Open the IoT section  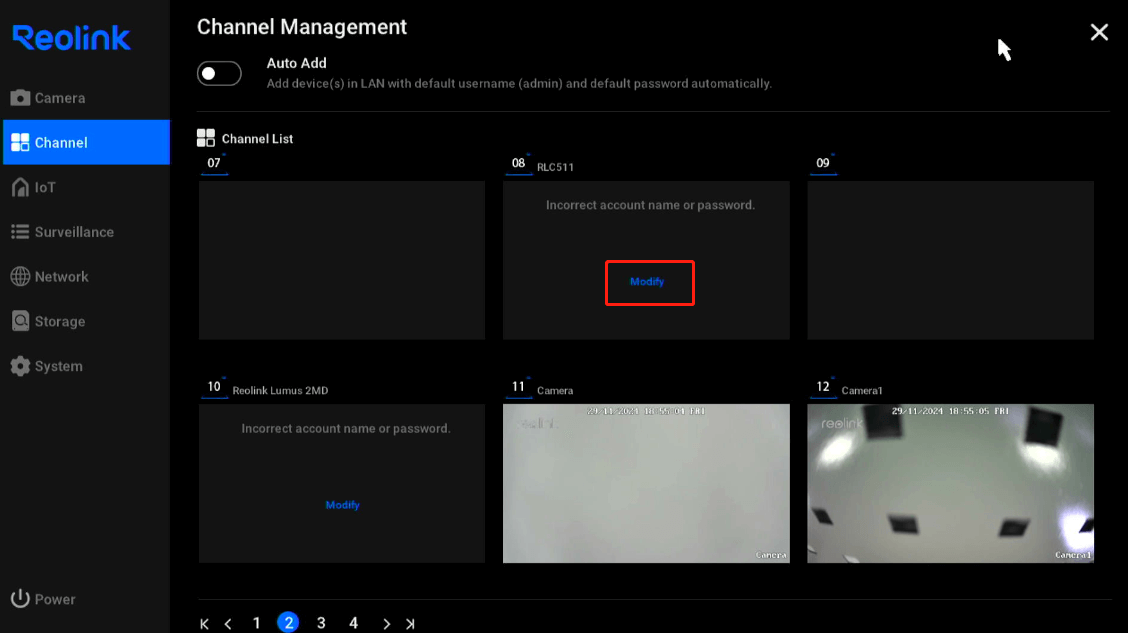(x=33, y=187)
